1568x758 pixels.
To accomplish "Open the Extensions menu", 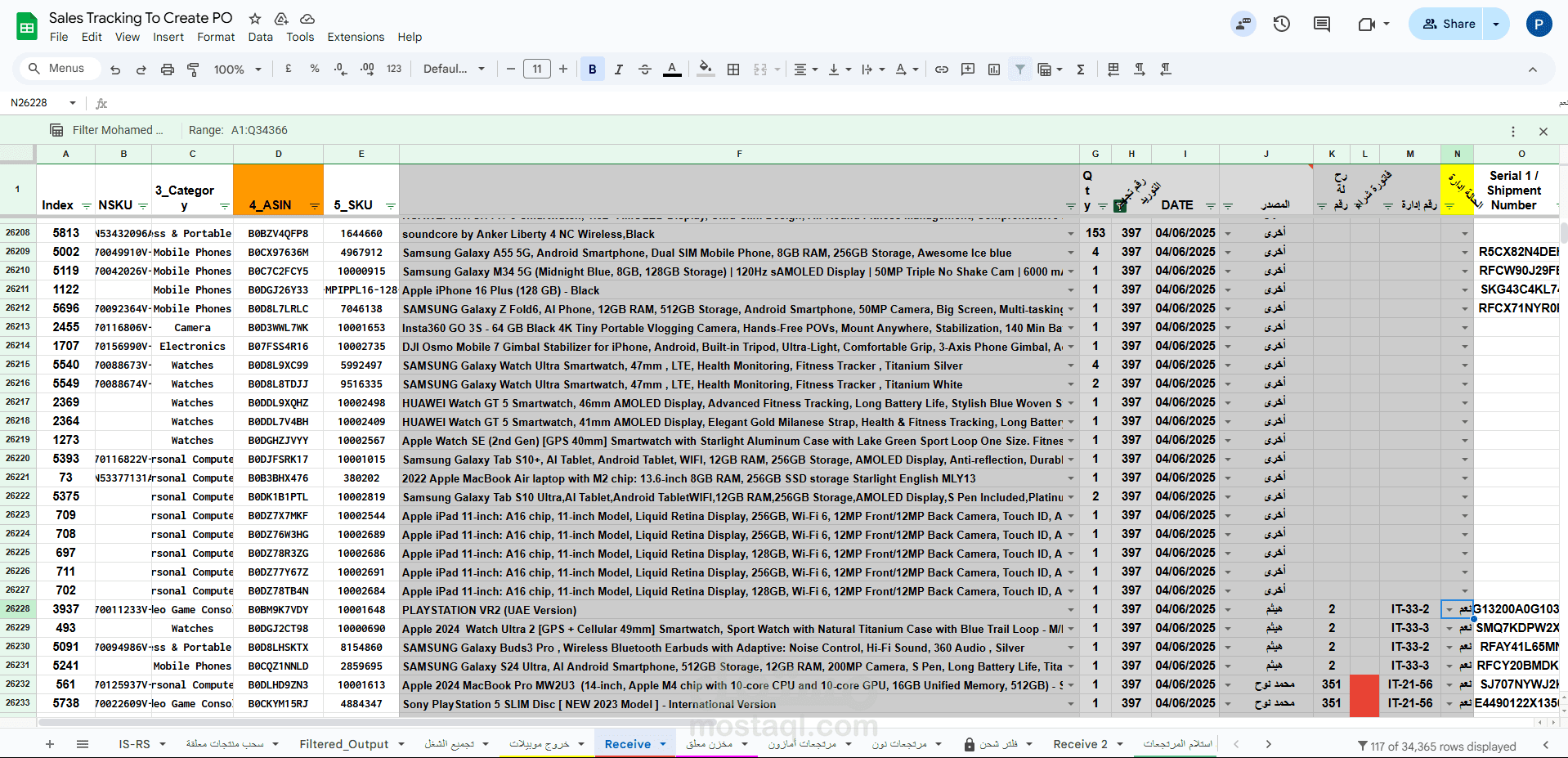I will pos(356,37).
